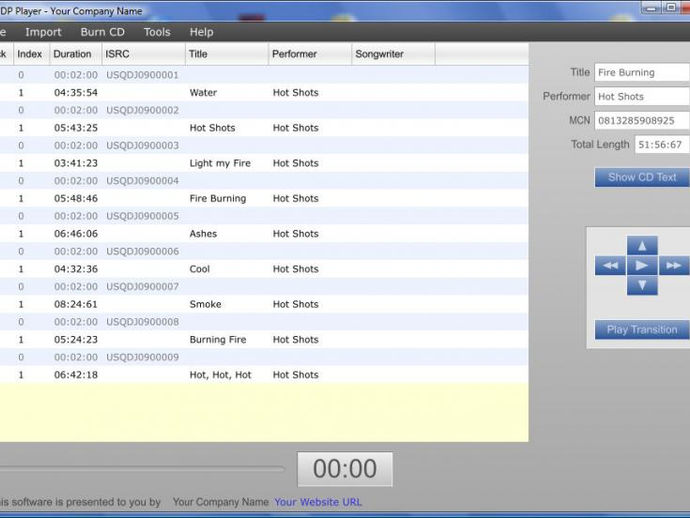Click ISRC USQDJ0900003

(x=143, y=146)
